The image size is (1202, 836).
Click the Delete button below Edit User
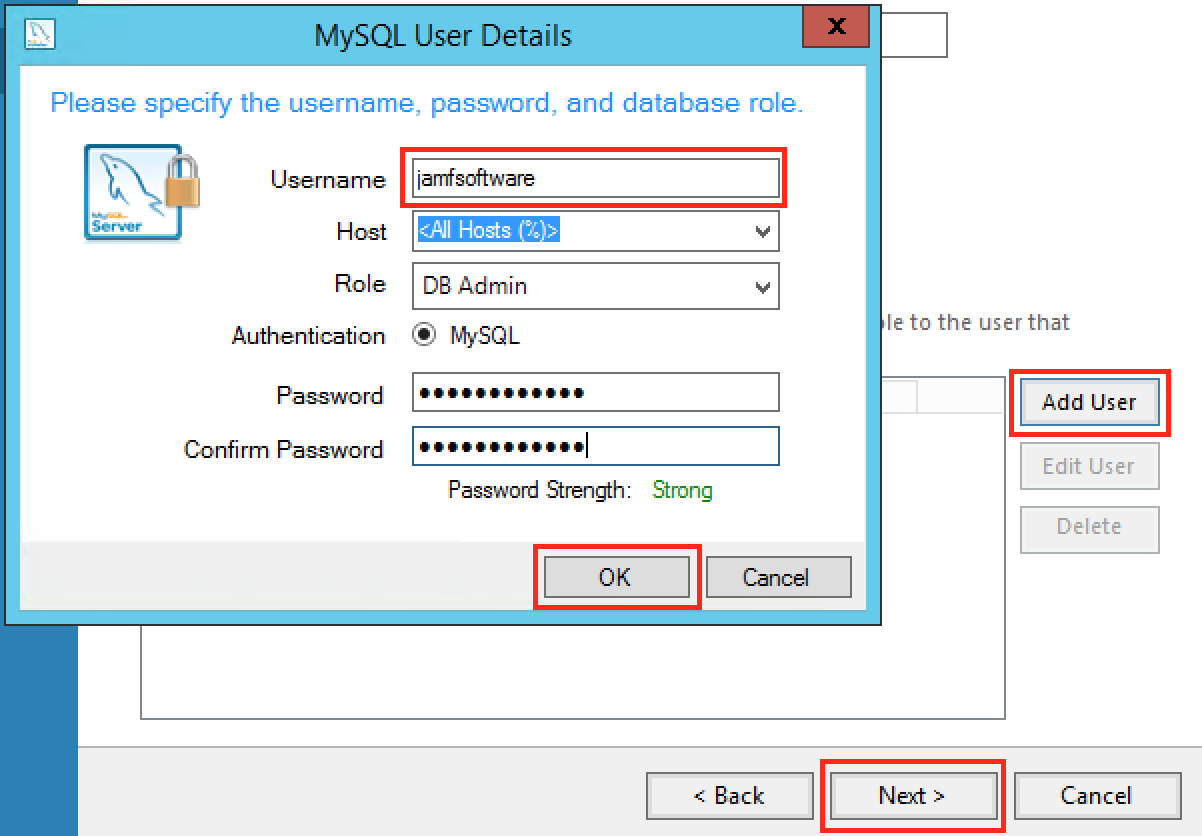tap(1089, 529)
